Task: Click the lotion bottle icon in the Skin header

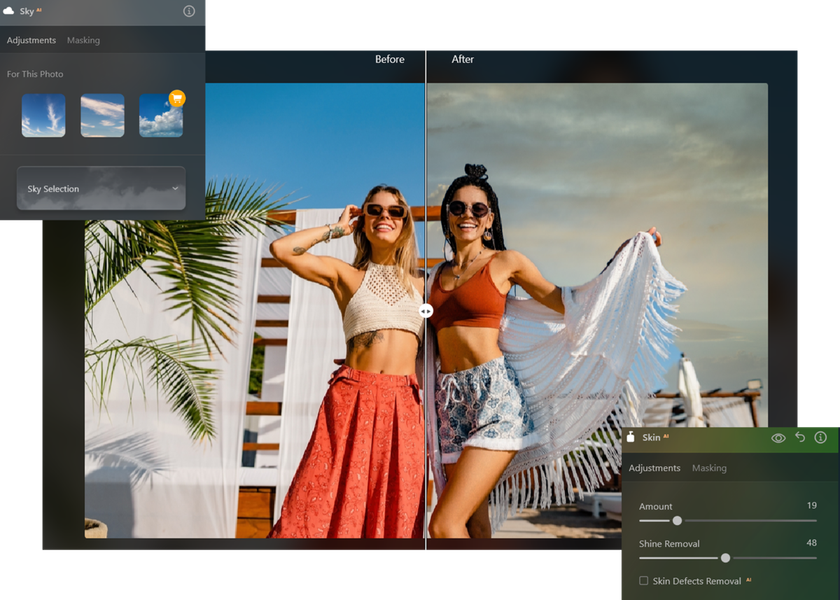Action: [631, 437]
